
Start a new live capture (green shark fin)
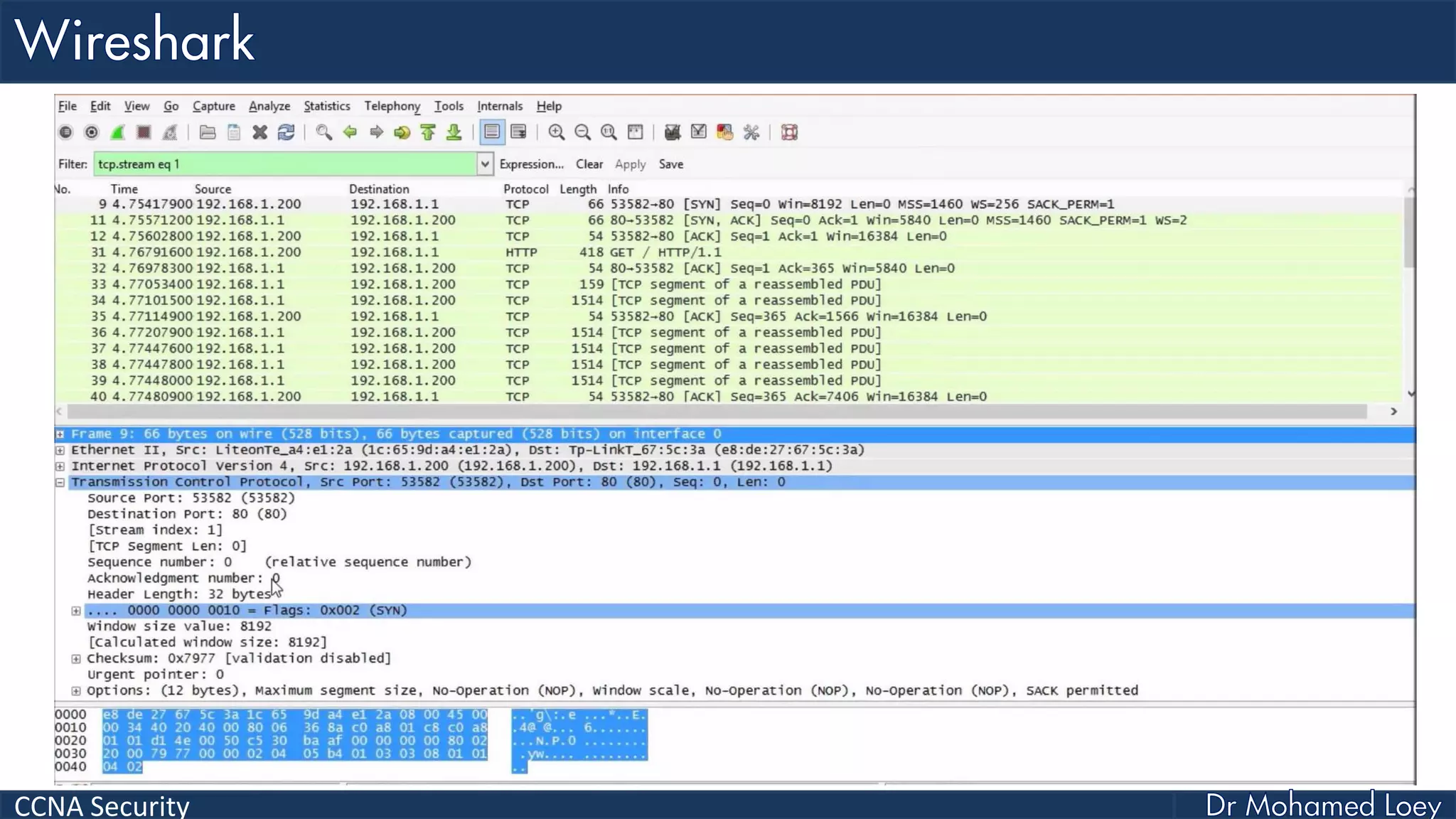click(x=118, y=132)
